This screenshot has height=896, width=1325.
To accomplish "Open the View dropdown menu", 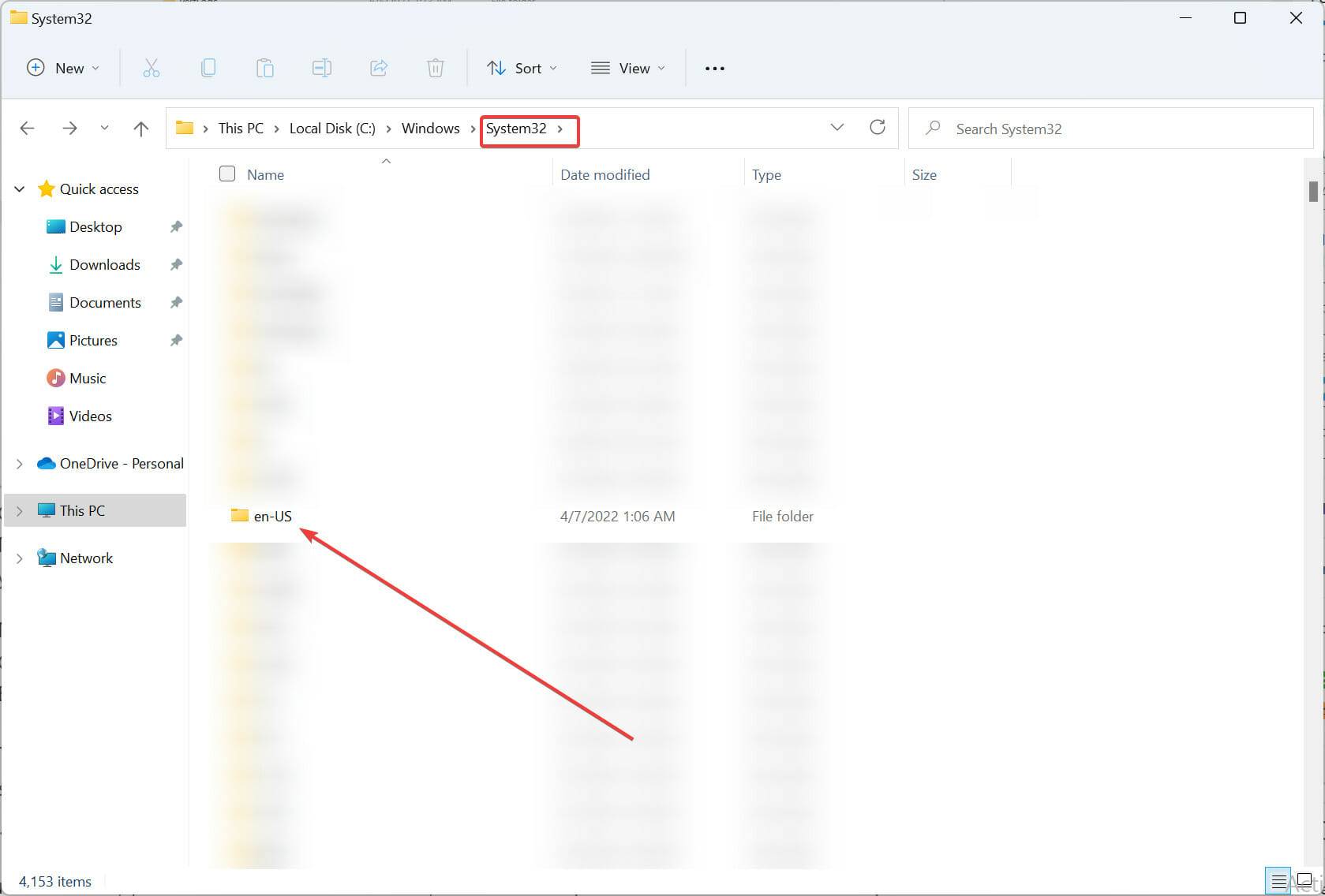I will coord(628,69).
